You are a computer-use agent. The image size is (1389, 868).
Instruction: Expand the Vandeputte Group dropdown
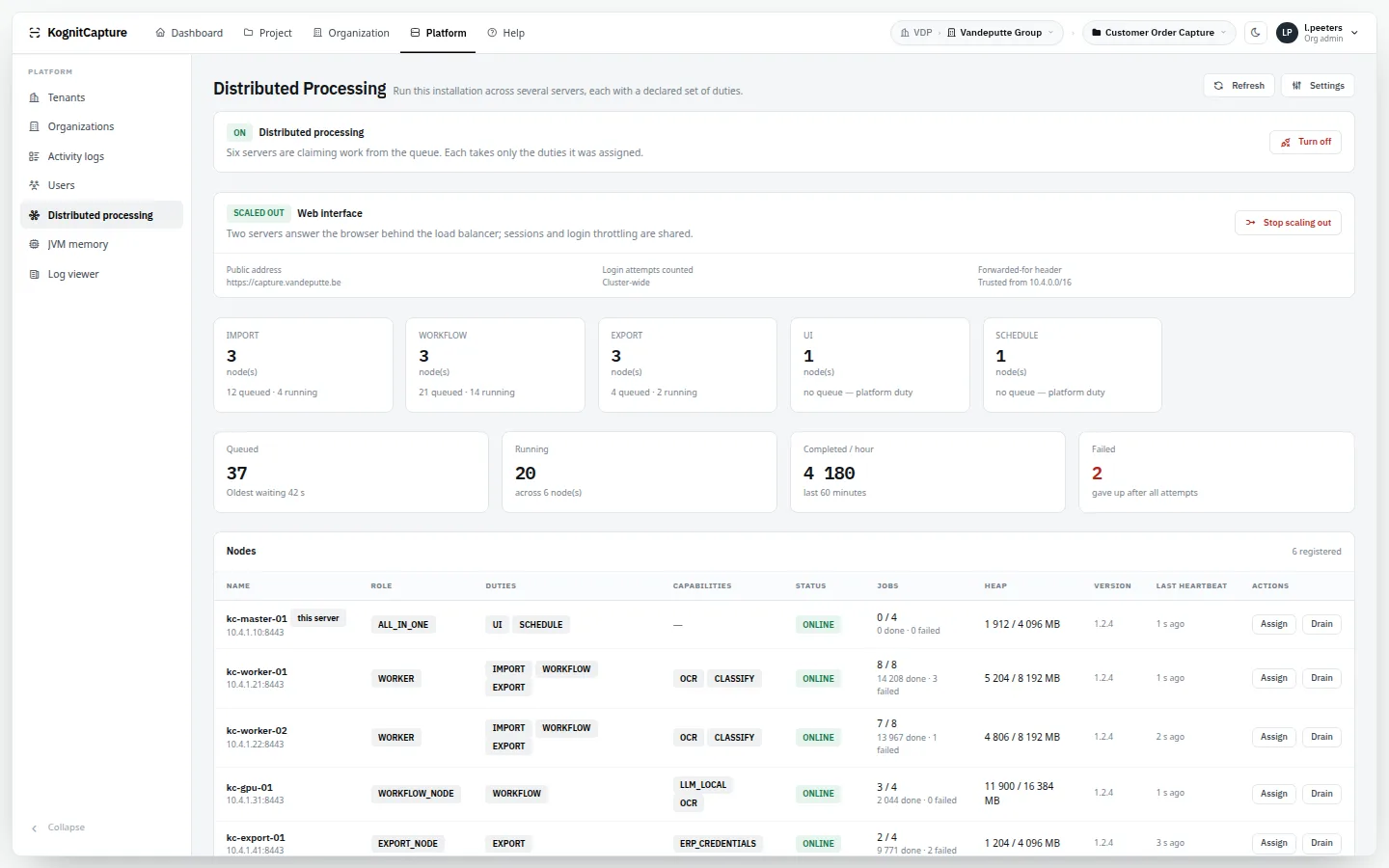(1001, 33)
